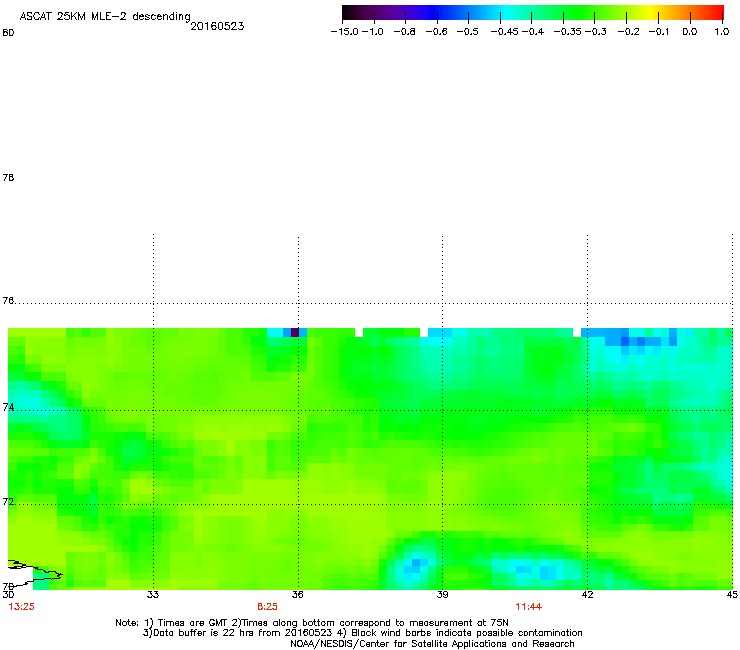Click the longitude axis label 45

pyautogui.click(x=732, y=595)
